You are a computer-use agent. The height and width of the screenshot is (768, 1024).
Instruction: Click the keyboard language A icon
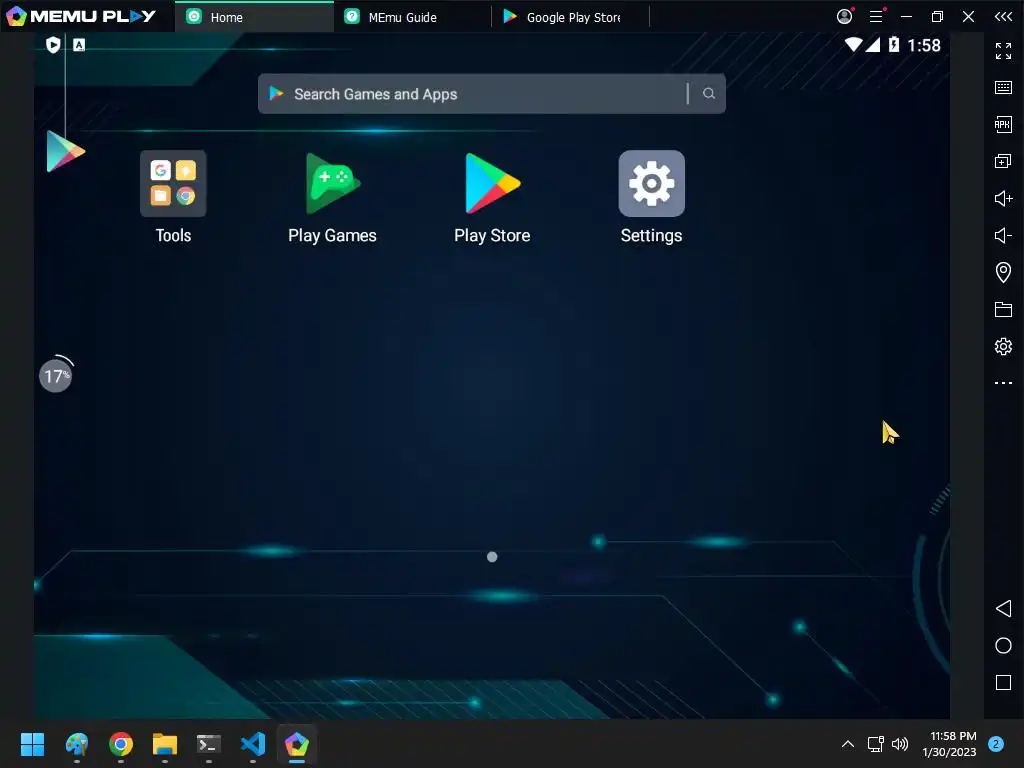pyautogui.click(x=79, y=44)
